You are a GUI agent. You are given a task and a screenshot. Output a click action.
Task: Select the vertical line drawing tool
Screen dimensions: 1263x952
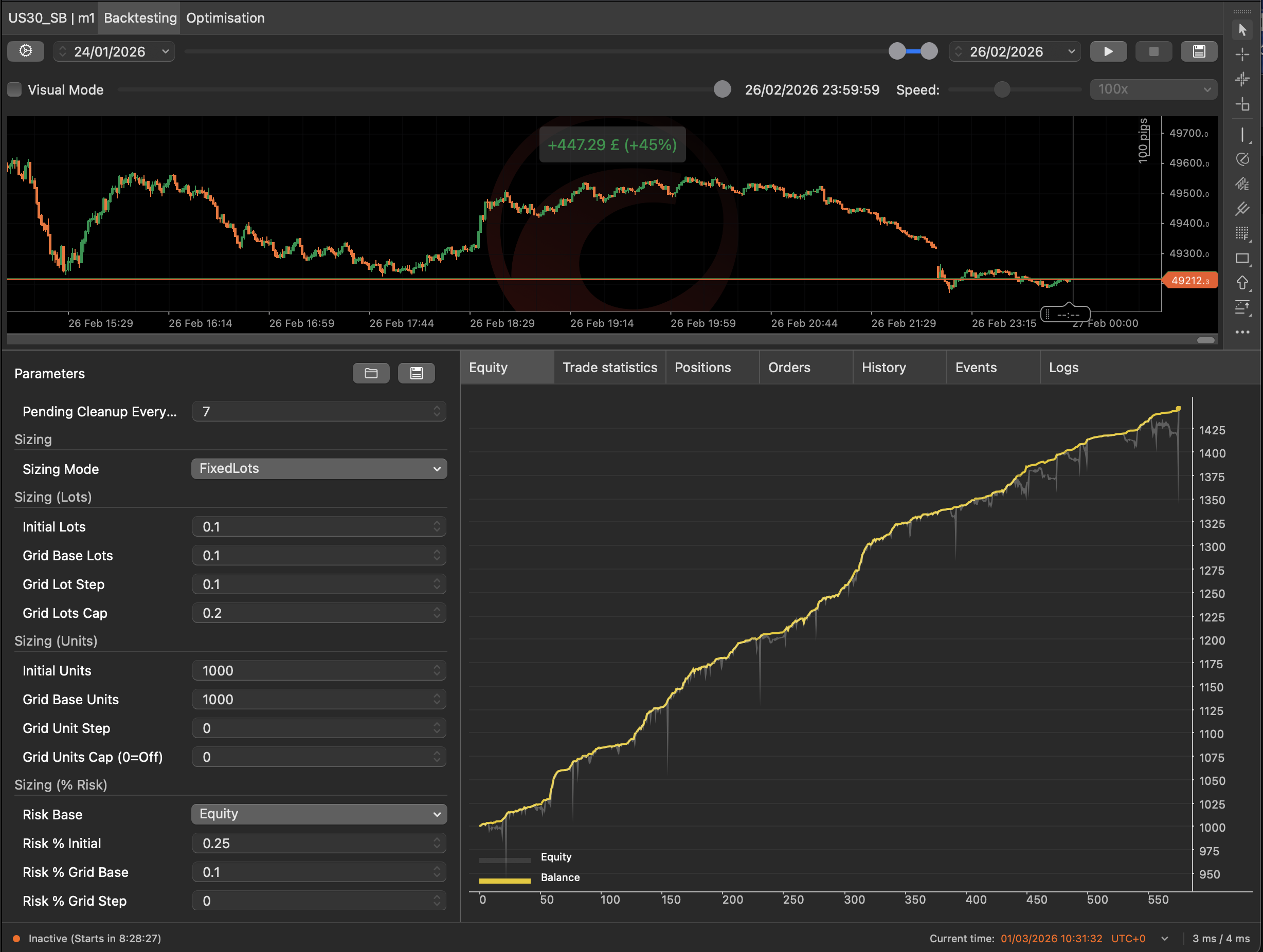(x=1242, y=135)
